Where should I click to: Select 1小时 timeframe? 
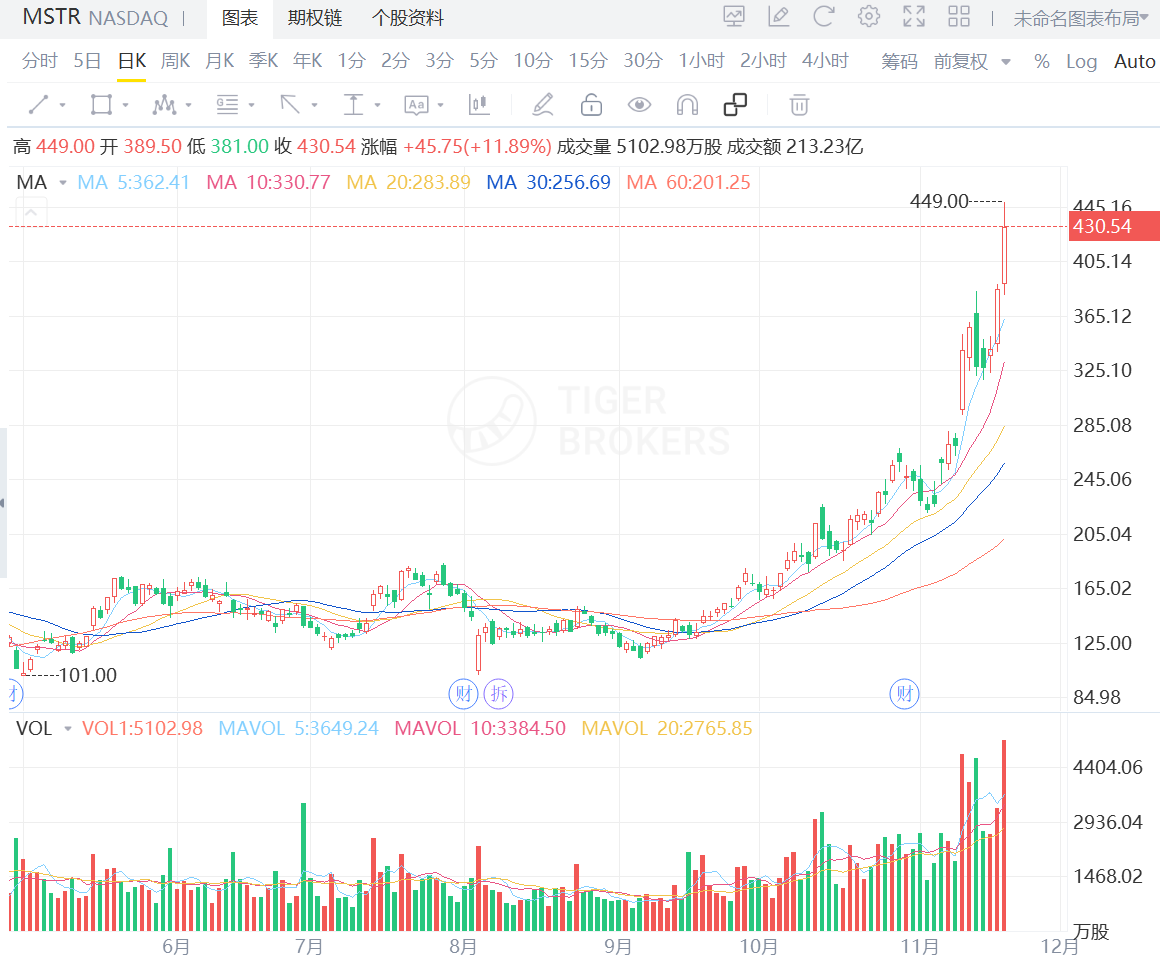click(x=701, y=61)
